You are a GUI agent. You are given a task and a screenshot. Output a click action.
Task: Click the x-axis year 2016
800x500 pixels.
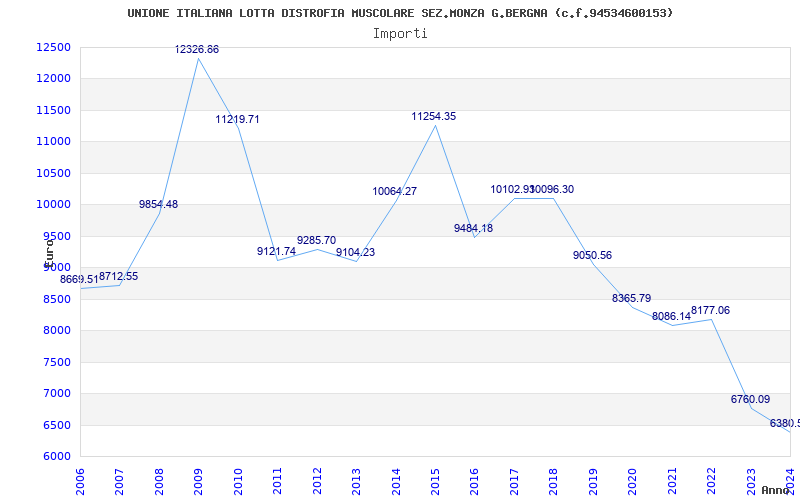coord(474,482)
